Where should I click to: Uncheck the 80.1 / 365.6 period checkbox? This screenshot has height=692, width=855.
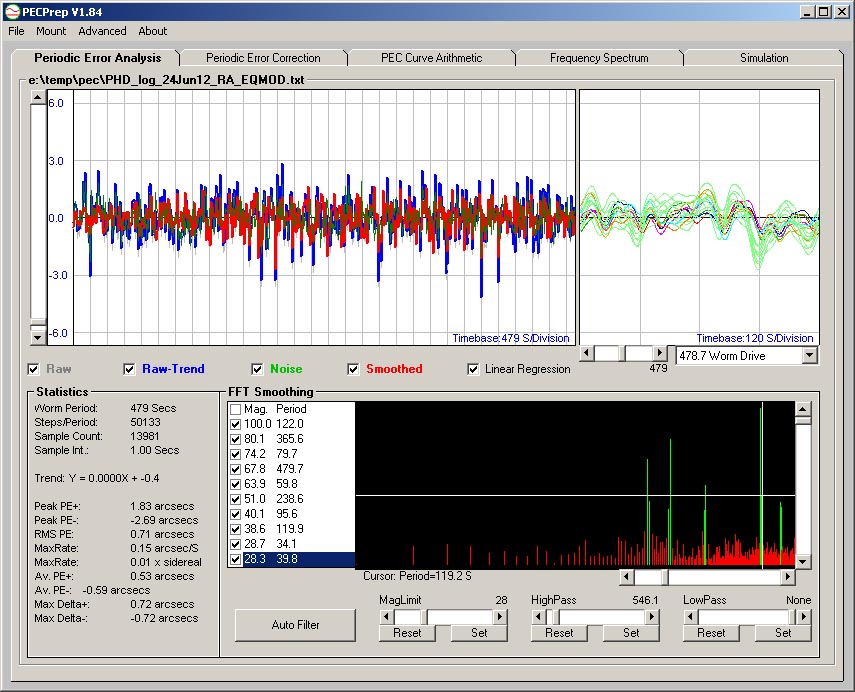click(x=236, y=439)
